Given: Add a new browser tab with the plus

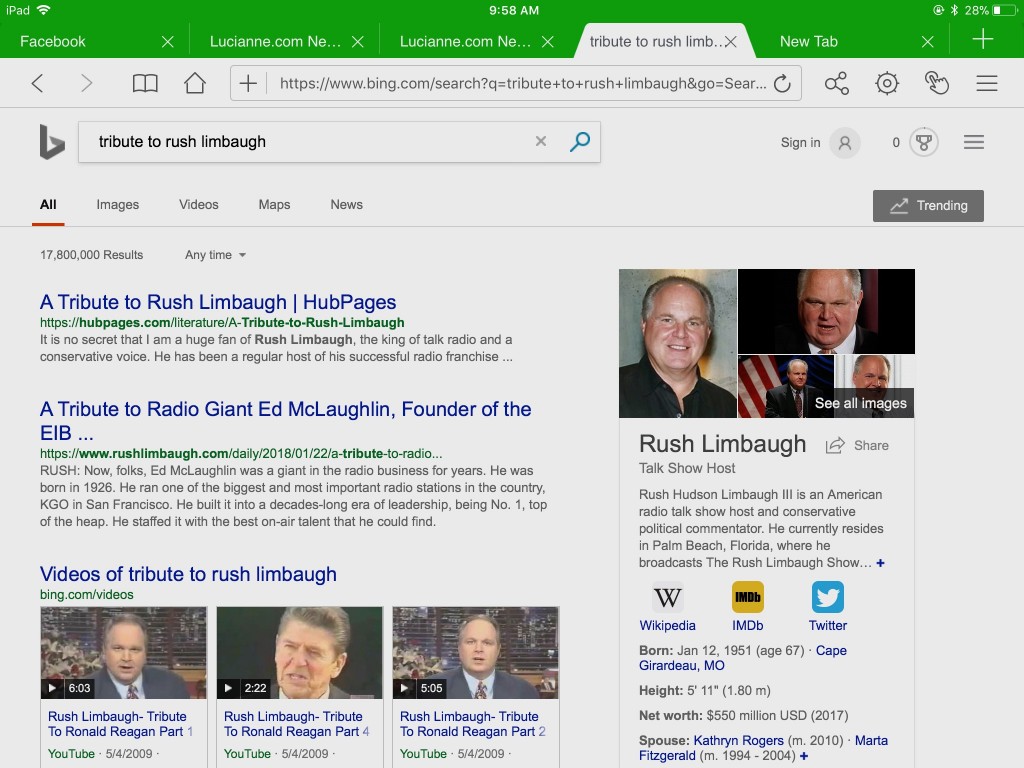Looking at the screenshot, I should (x=982, y=39).
